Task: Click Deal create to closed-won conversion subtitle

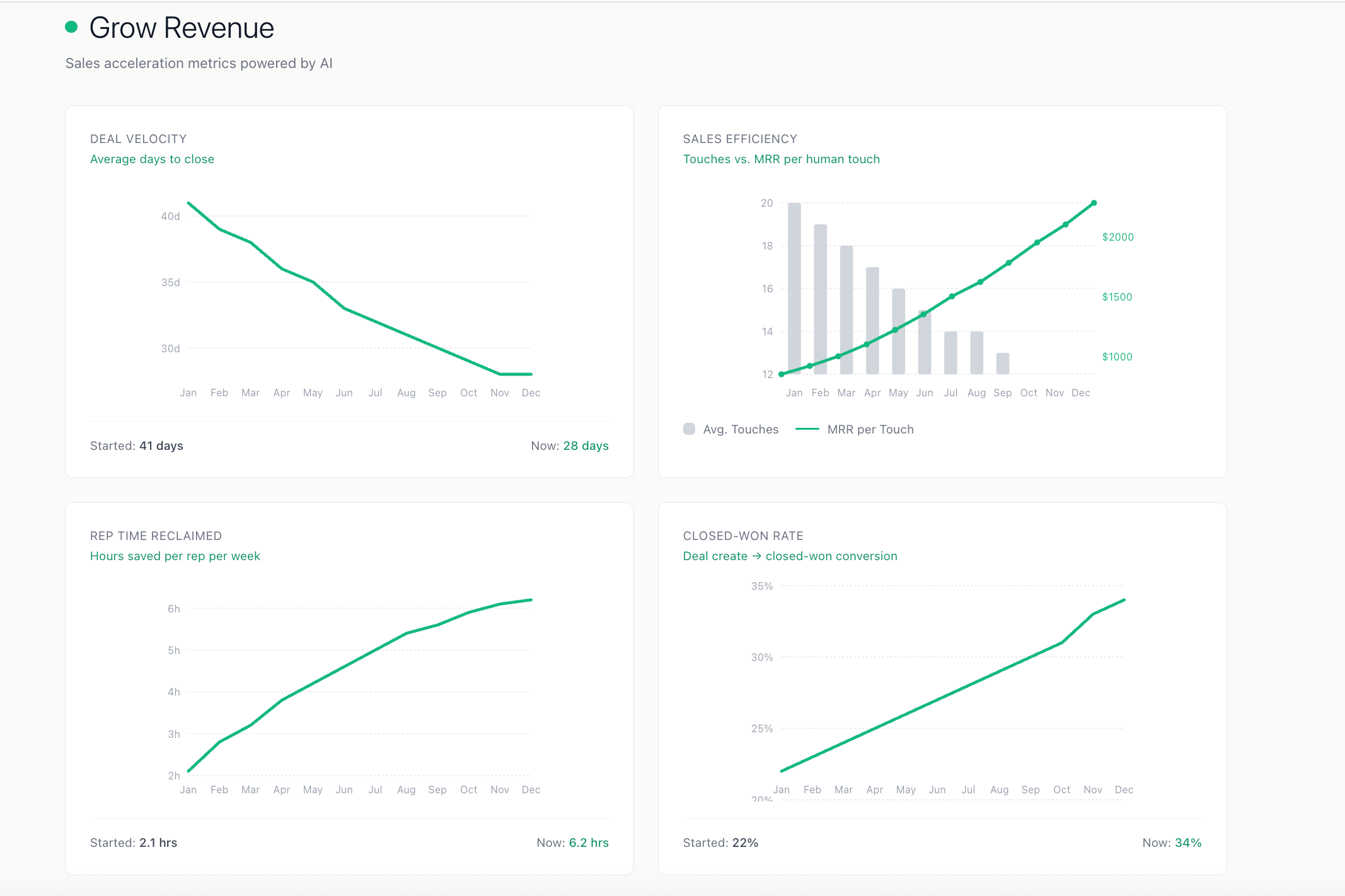Action: tap(790, 556)
